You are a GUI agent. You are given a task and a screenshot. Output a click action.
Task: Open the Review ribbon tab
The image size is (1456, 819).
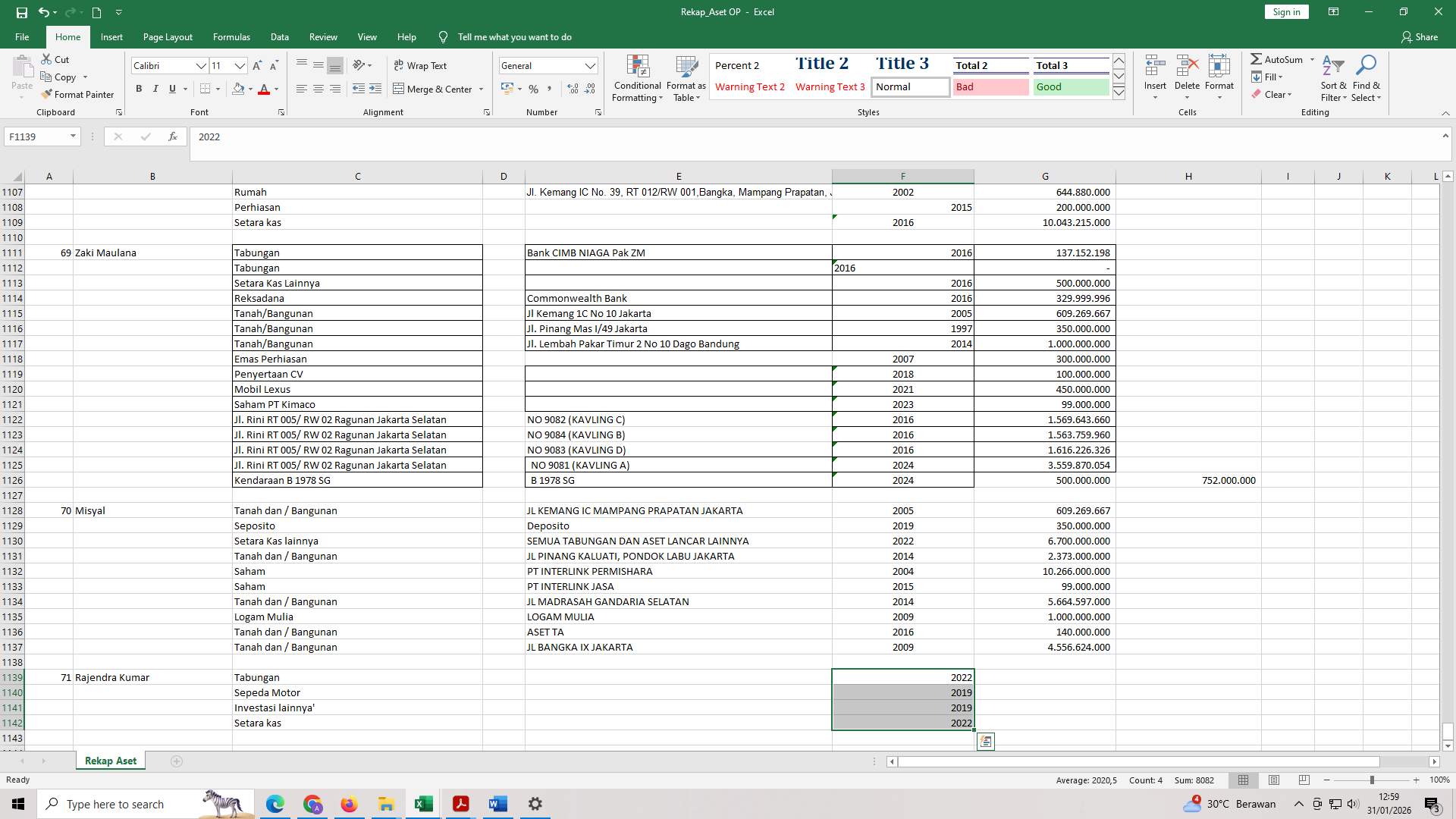pyautogui.click(x=323, y=36)
